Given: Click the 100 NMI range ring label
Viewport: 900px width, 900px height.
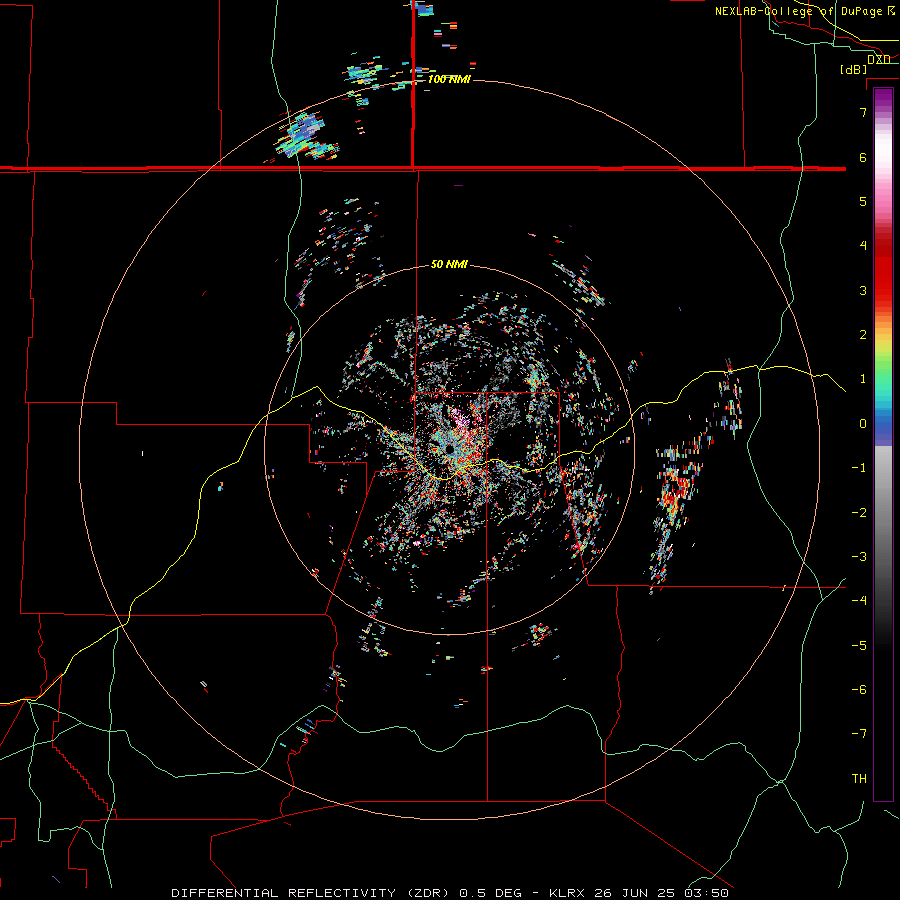Looking at the screenshot, I should [449, 79].
